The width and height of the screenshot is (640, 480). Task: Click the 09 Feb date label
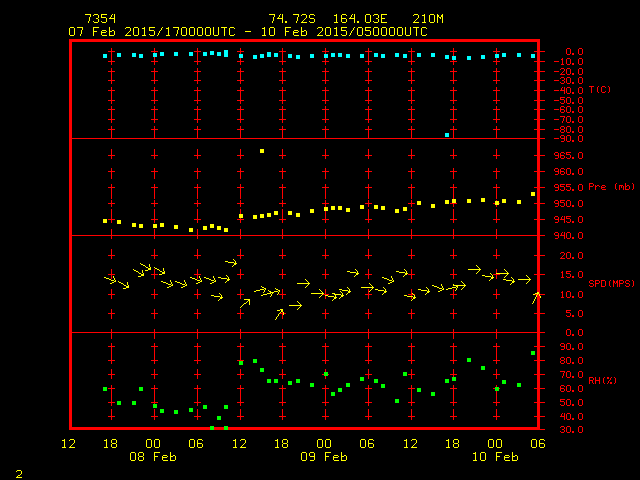(324, 456)
